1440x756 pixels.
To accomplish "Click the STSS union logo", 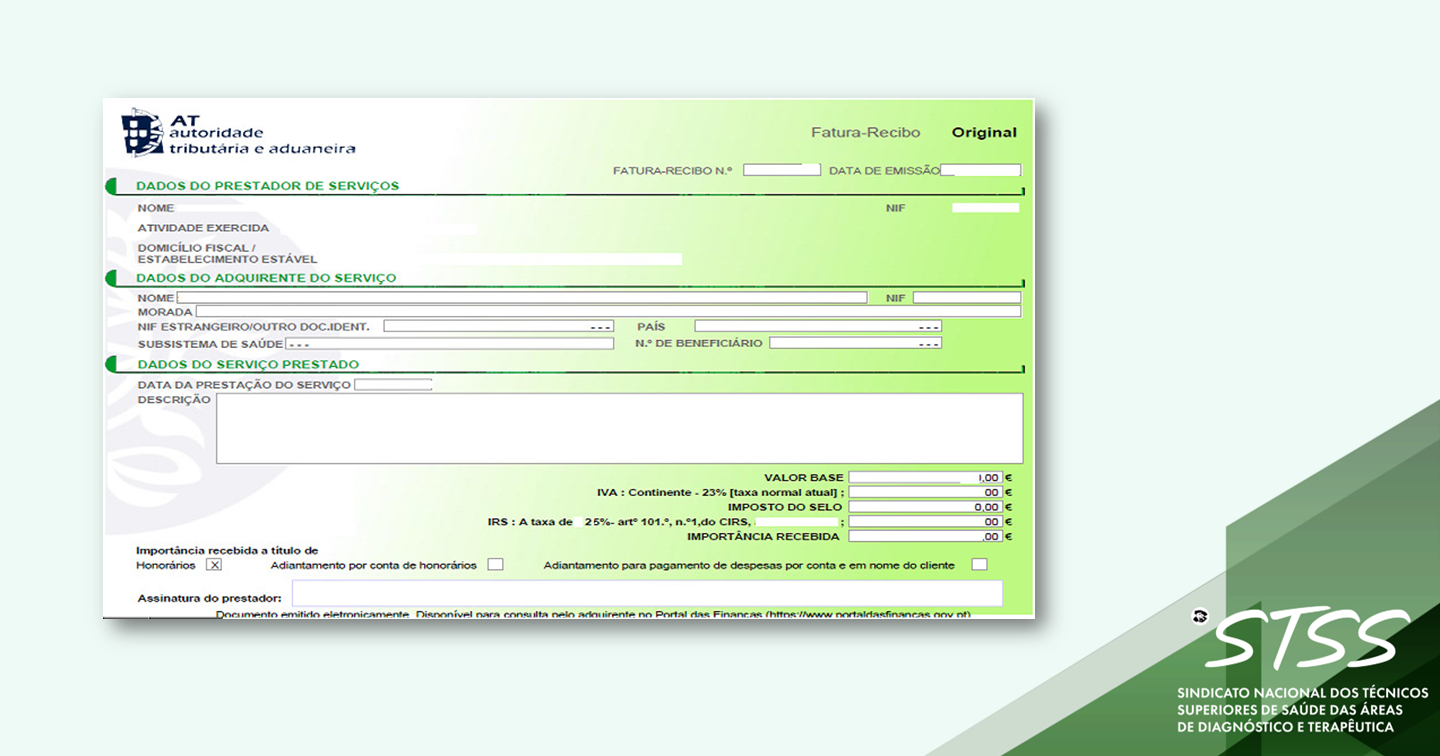I will click(x=1305, y=640).
